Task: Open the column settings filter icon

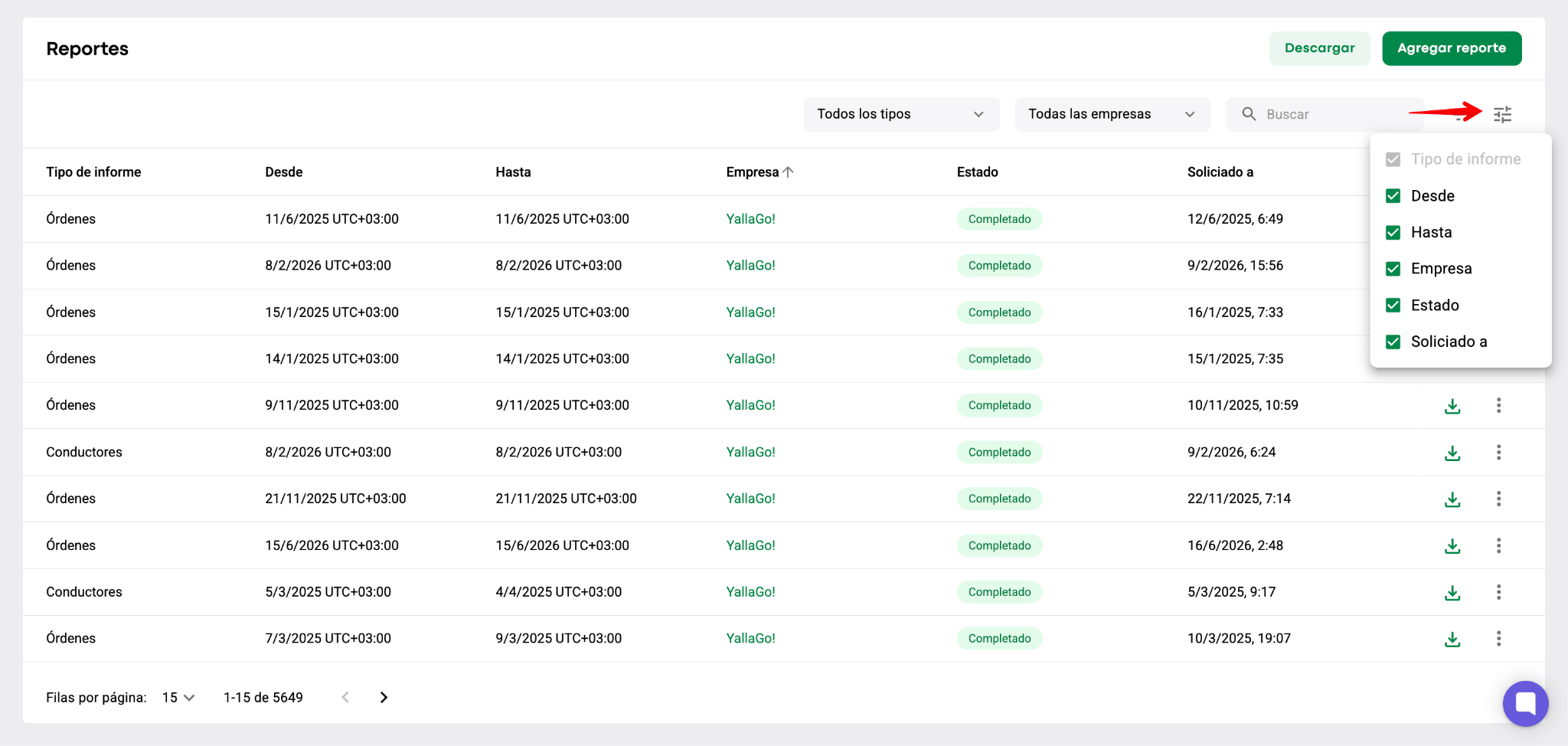Action: [x=1502, y=114]
